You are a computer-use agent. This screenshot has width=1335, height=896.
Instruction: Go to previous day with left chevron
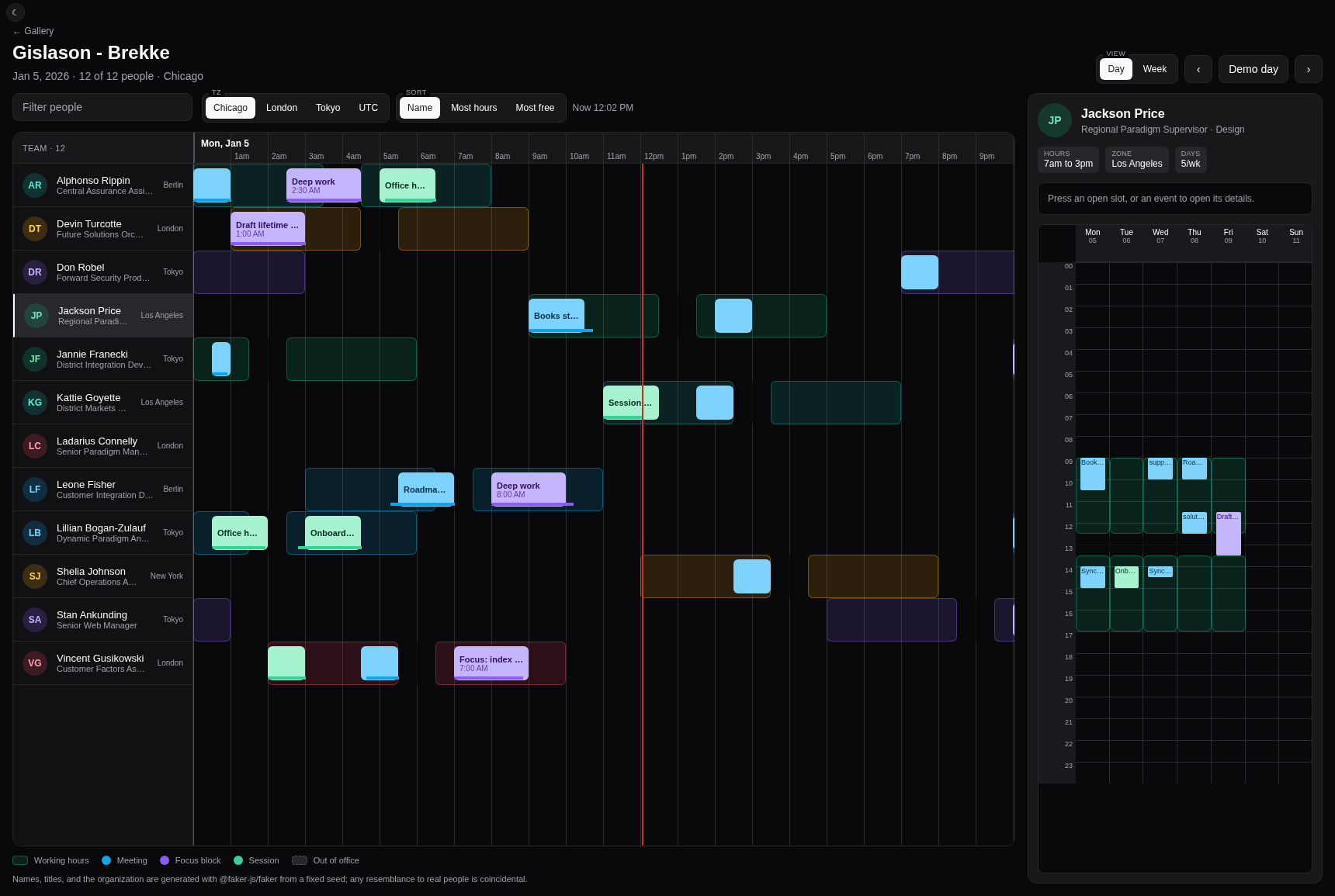(1198, 69)
